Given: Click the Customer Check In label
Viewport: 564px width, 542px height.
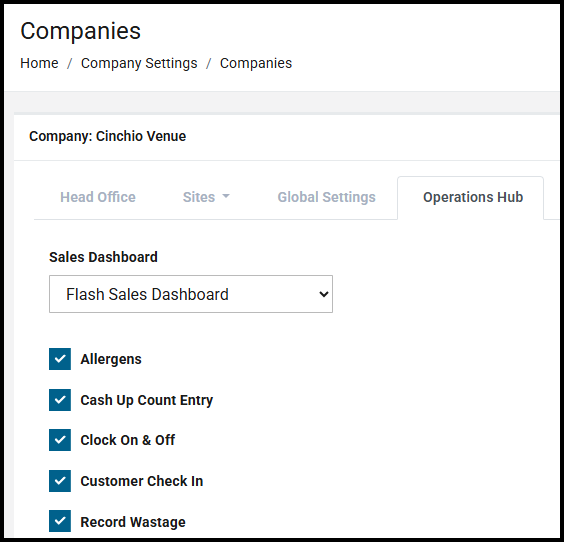Looking at the screenshot, I should [142, 481].
